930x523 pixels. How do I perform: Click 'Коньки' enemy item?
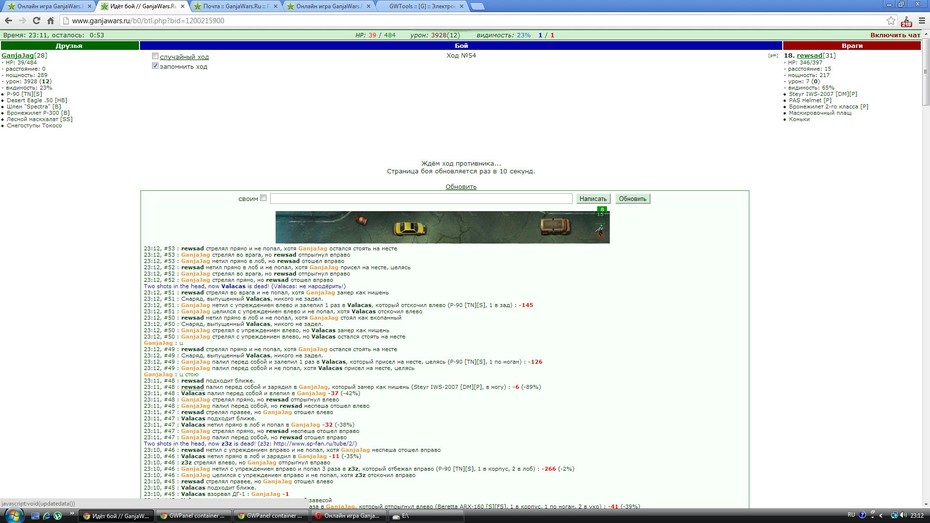[x=799, y=119]
